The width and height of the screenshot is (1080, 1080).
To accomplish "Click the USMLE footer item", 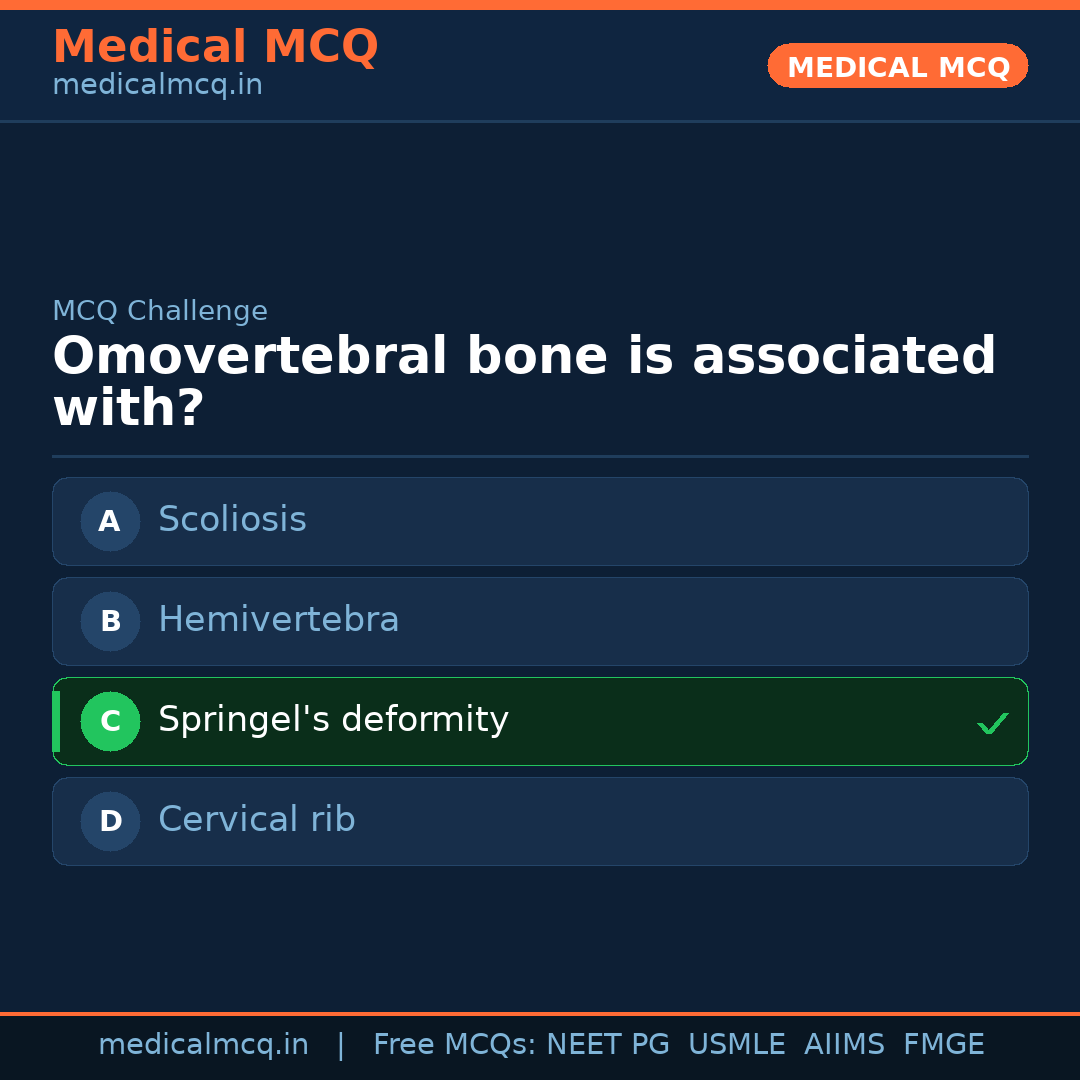I will [x=737, y=1044].
